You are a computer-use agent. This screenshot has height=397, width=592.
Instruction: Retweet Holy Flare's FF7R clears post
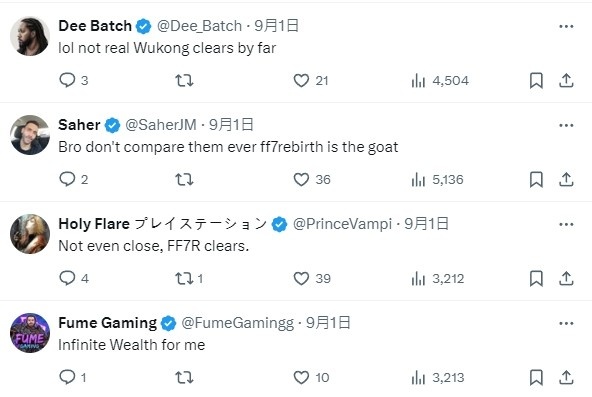[184, 279]
